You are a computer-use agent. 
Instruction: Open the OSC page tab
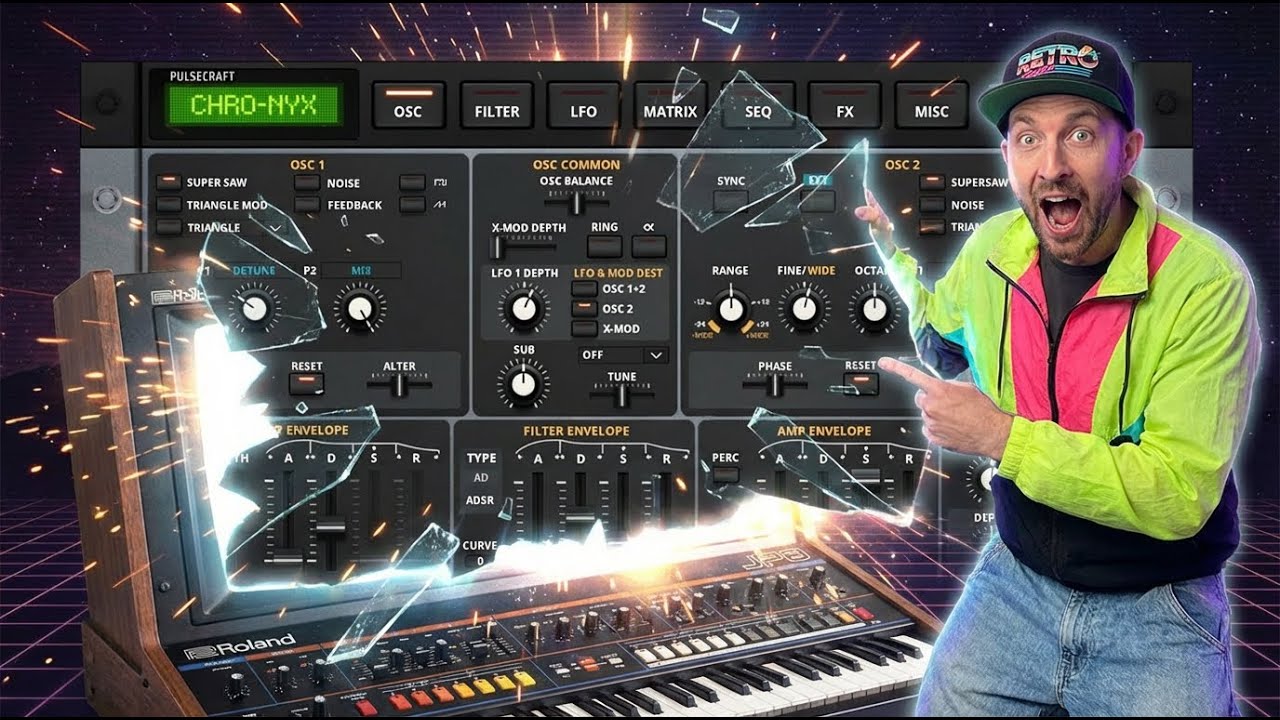(408, 105)
